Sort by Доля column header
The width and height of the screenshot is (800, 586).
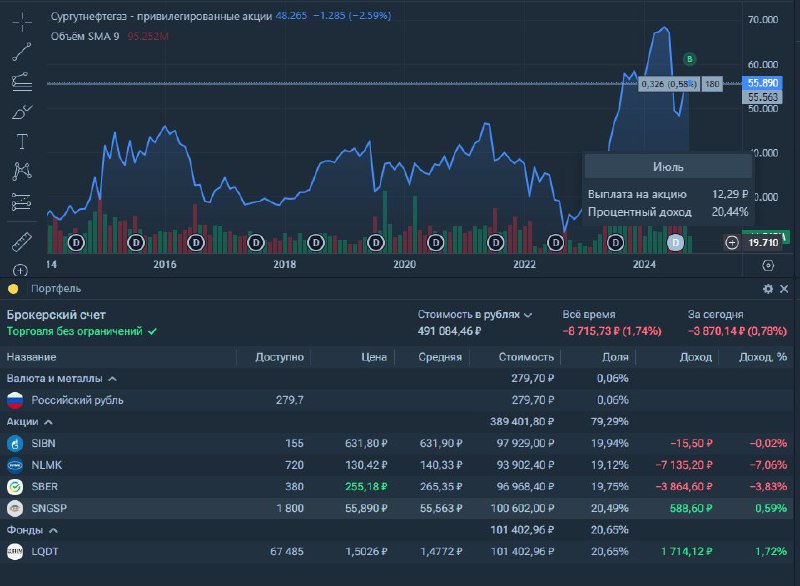coord(615,357)
